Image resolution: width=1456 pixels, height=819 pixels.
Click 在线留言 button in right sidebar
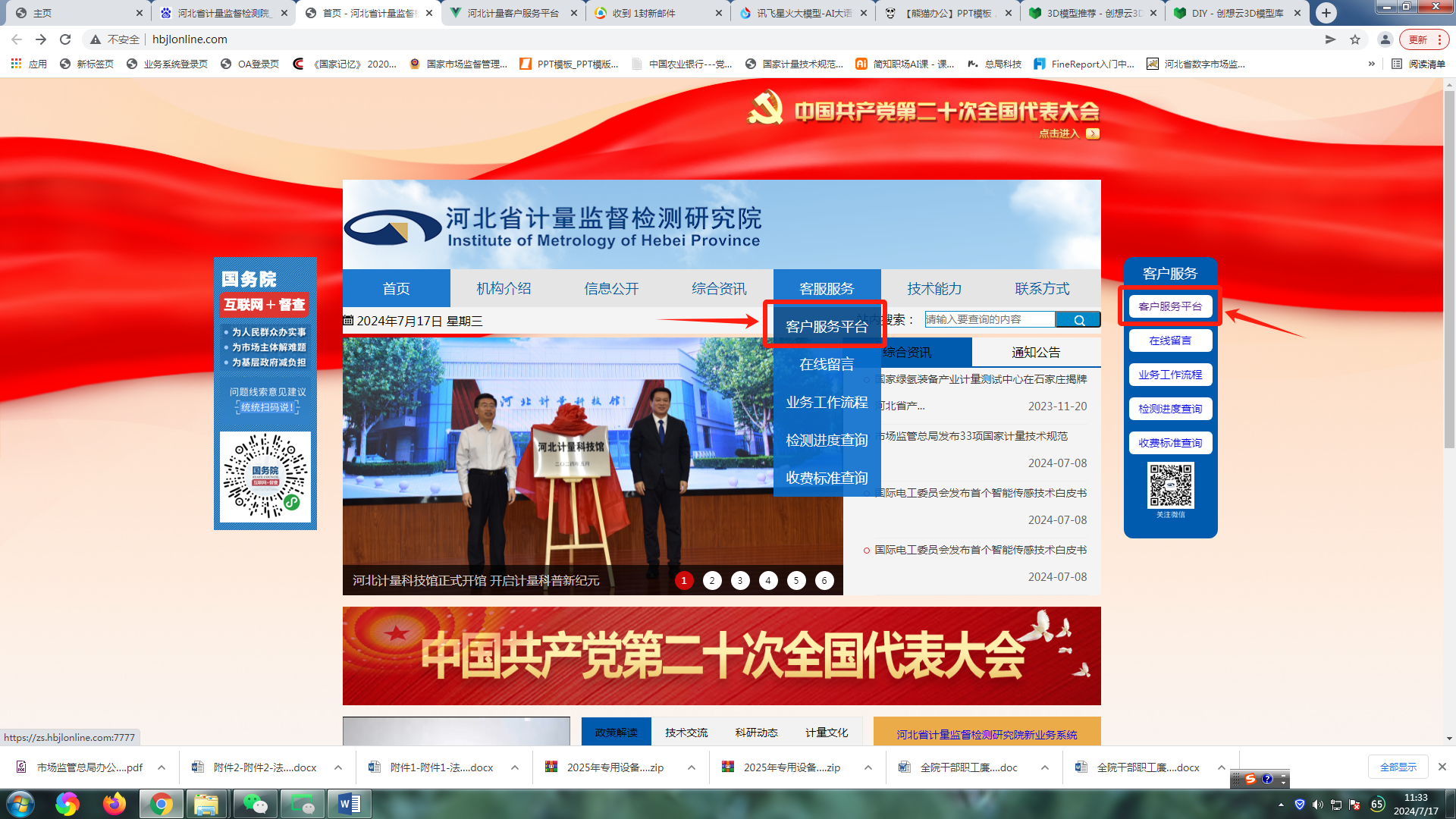tap(1170, 340)
